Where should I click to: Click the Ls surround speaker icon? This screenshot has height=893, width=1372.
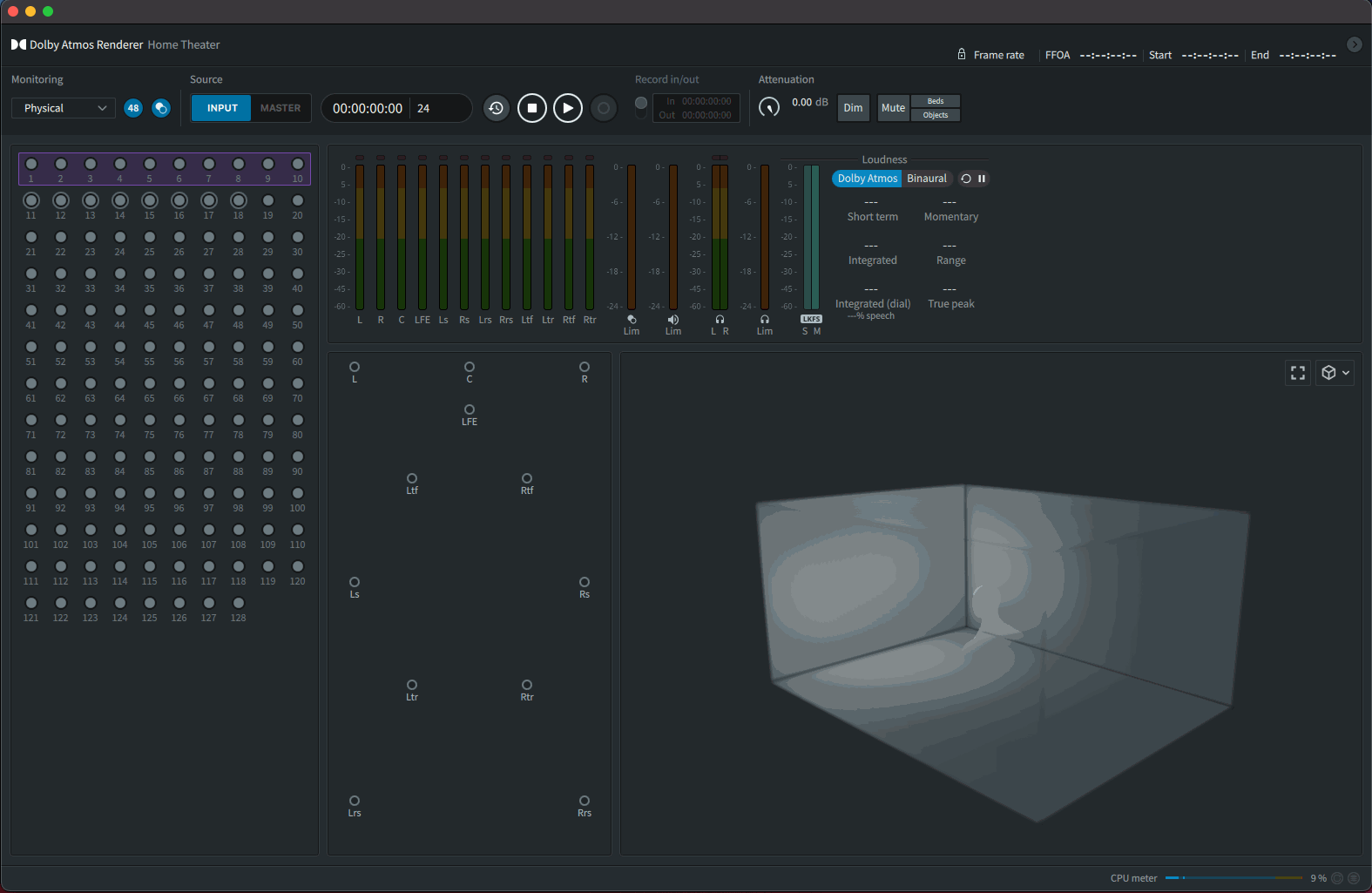(x=355, y=582)
